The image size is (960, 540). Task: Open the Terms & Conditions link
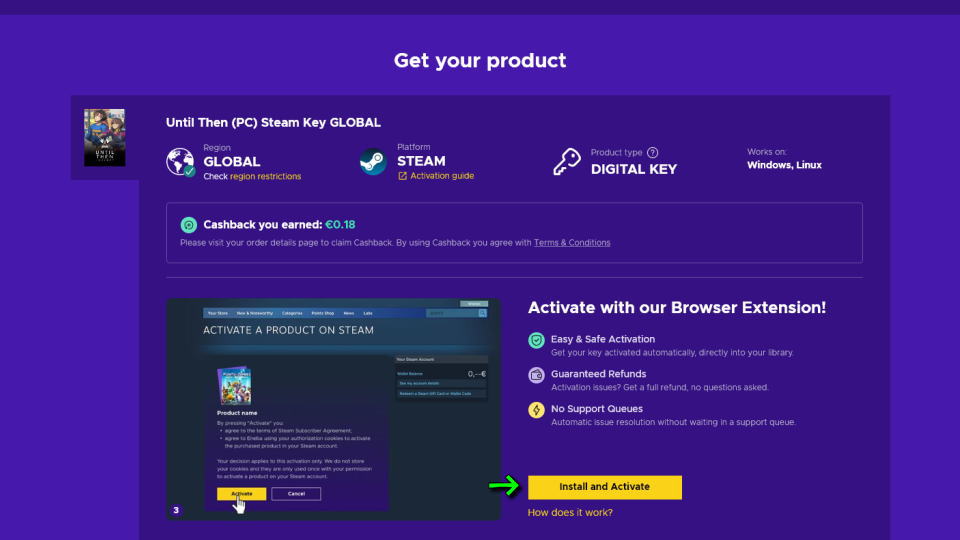coord(572,242)
